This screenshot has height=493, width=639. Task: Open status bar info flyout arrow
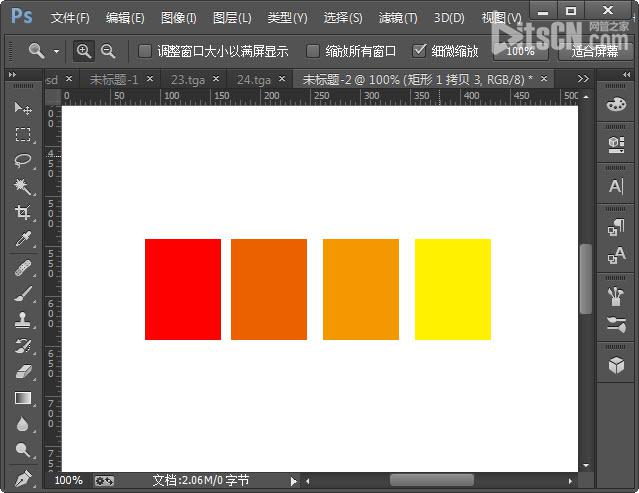(x=293, y=482)
